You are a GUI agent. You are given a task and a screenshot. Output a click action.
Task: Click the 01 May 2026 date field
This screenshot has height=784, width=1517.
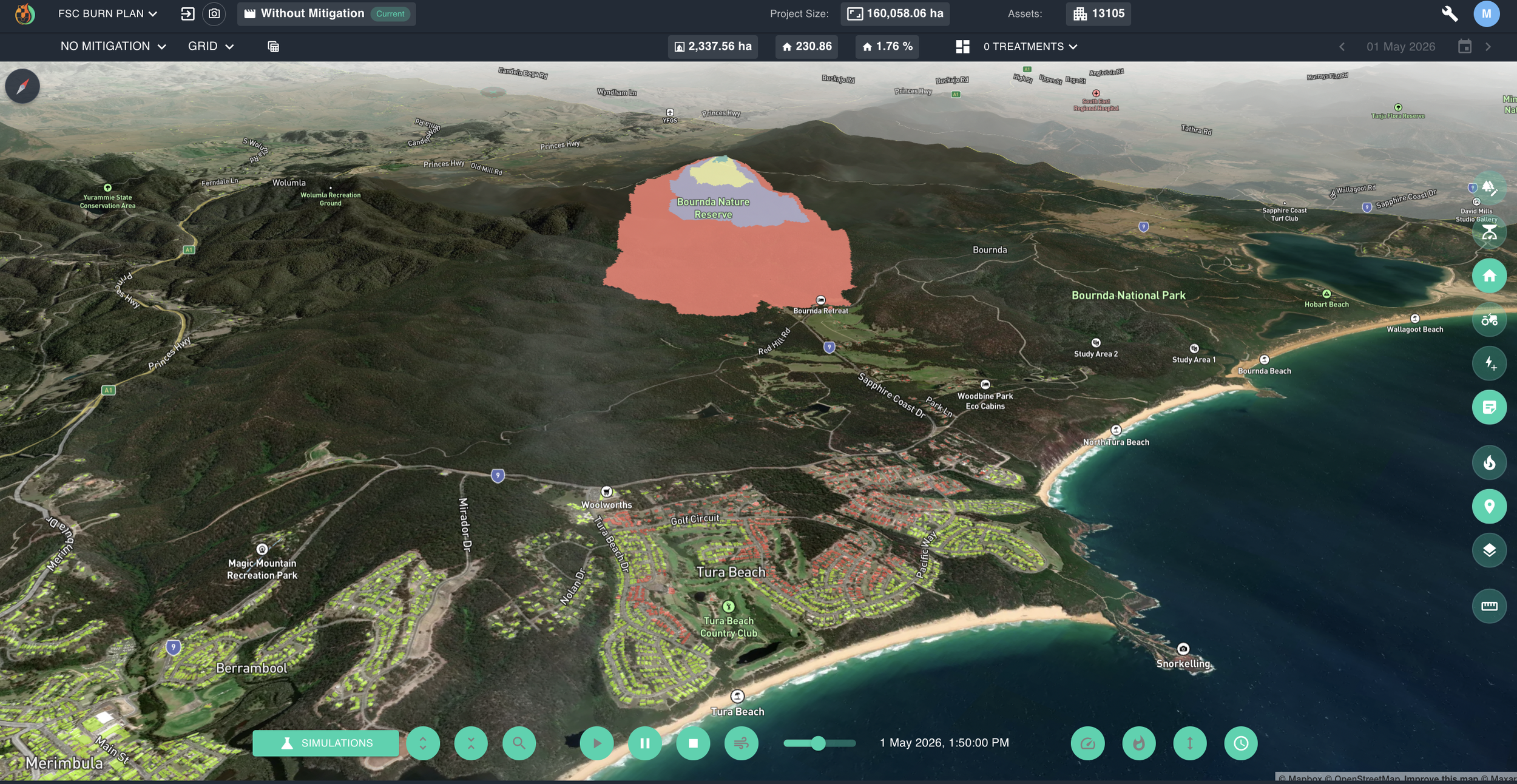1400,47
